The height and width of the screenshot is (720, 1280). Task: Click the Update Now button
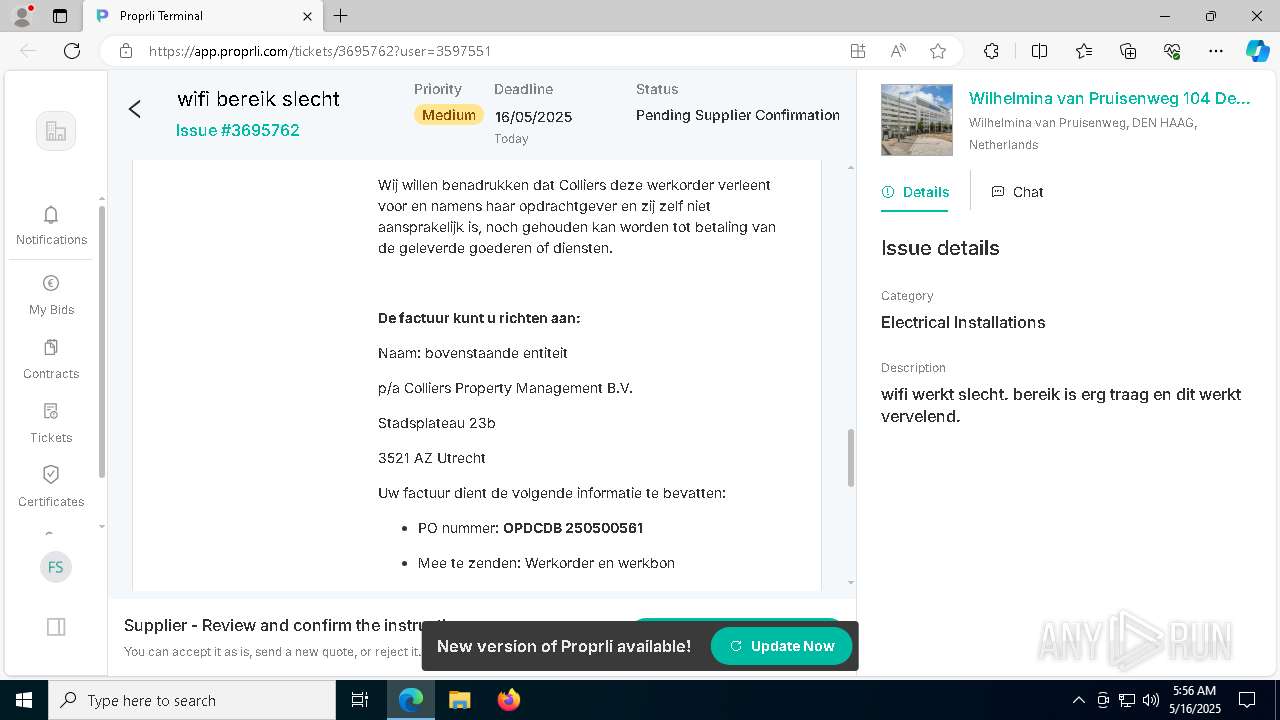(781, 646)
